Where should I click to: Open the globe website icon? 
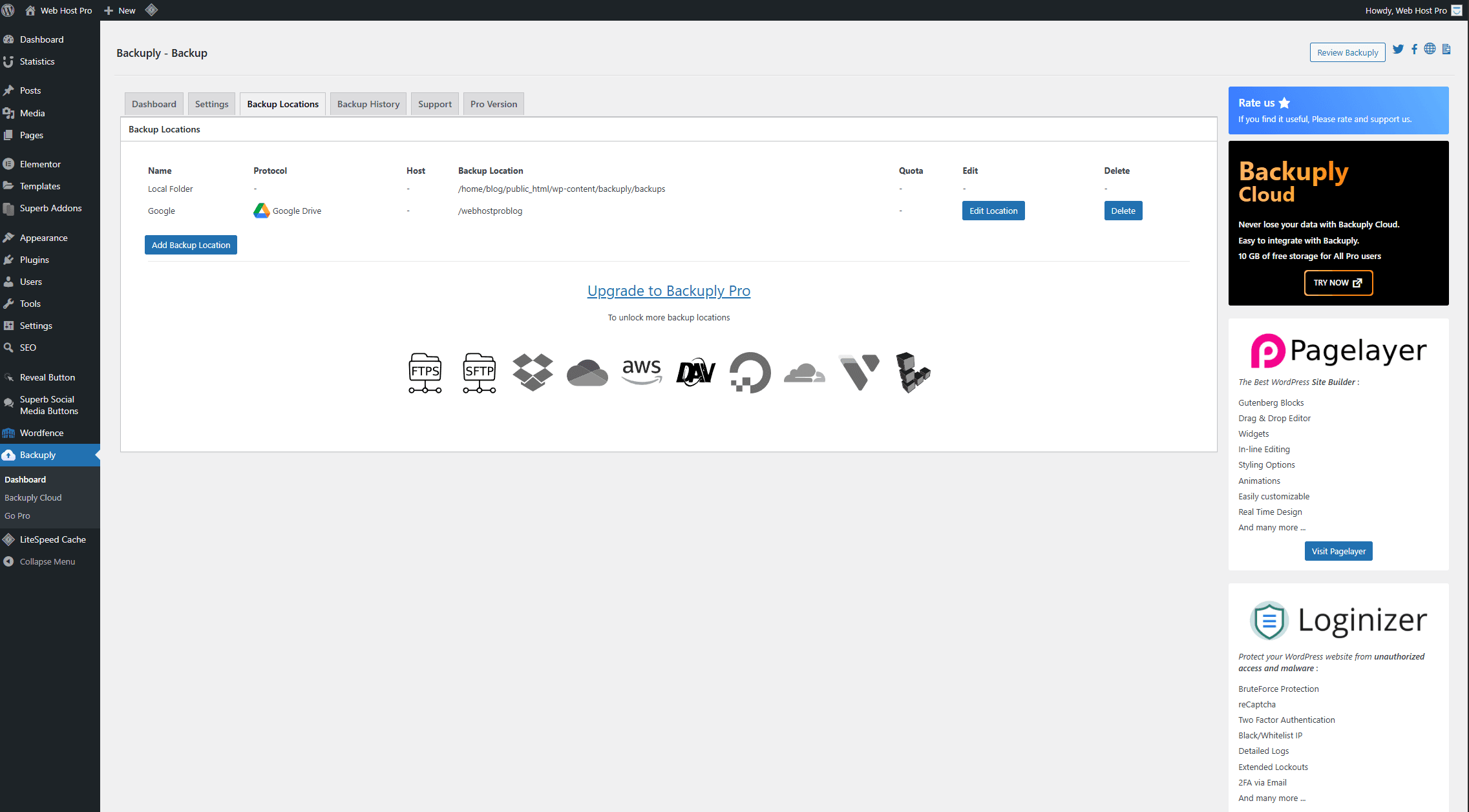tap(1430, 49)
